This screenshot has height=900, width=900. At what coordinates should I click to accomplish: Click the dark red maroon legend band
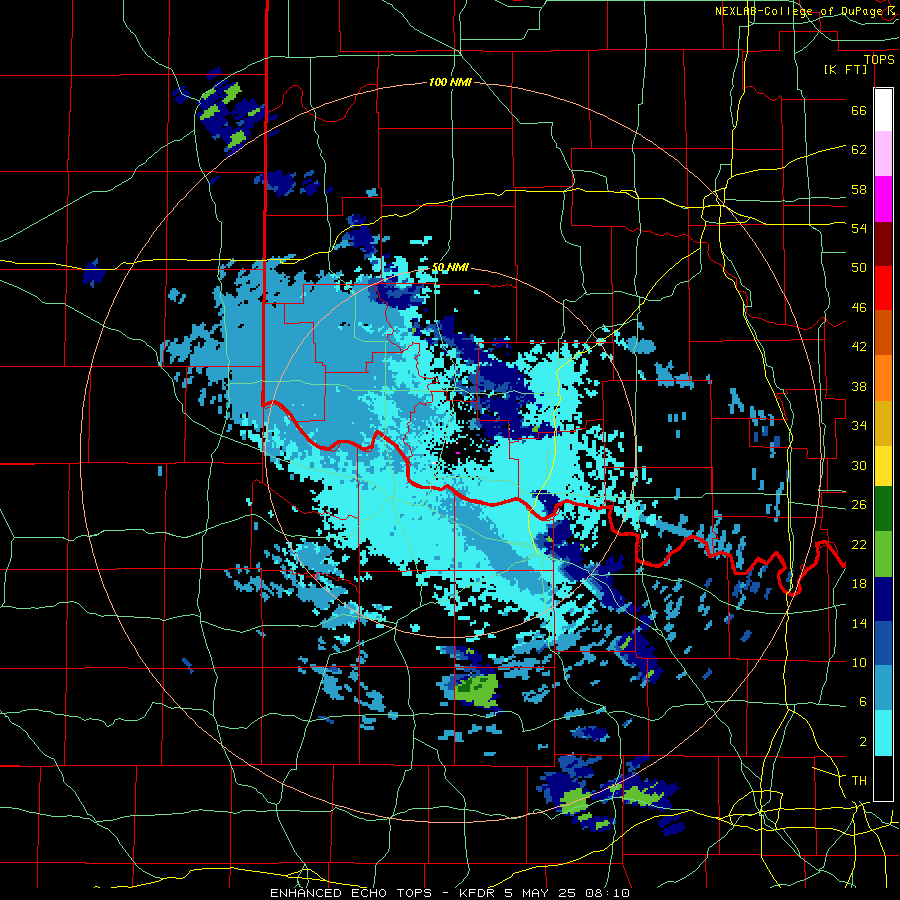pos(883,244)
